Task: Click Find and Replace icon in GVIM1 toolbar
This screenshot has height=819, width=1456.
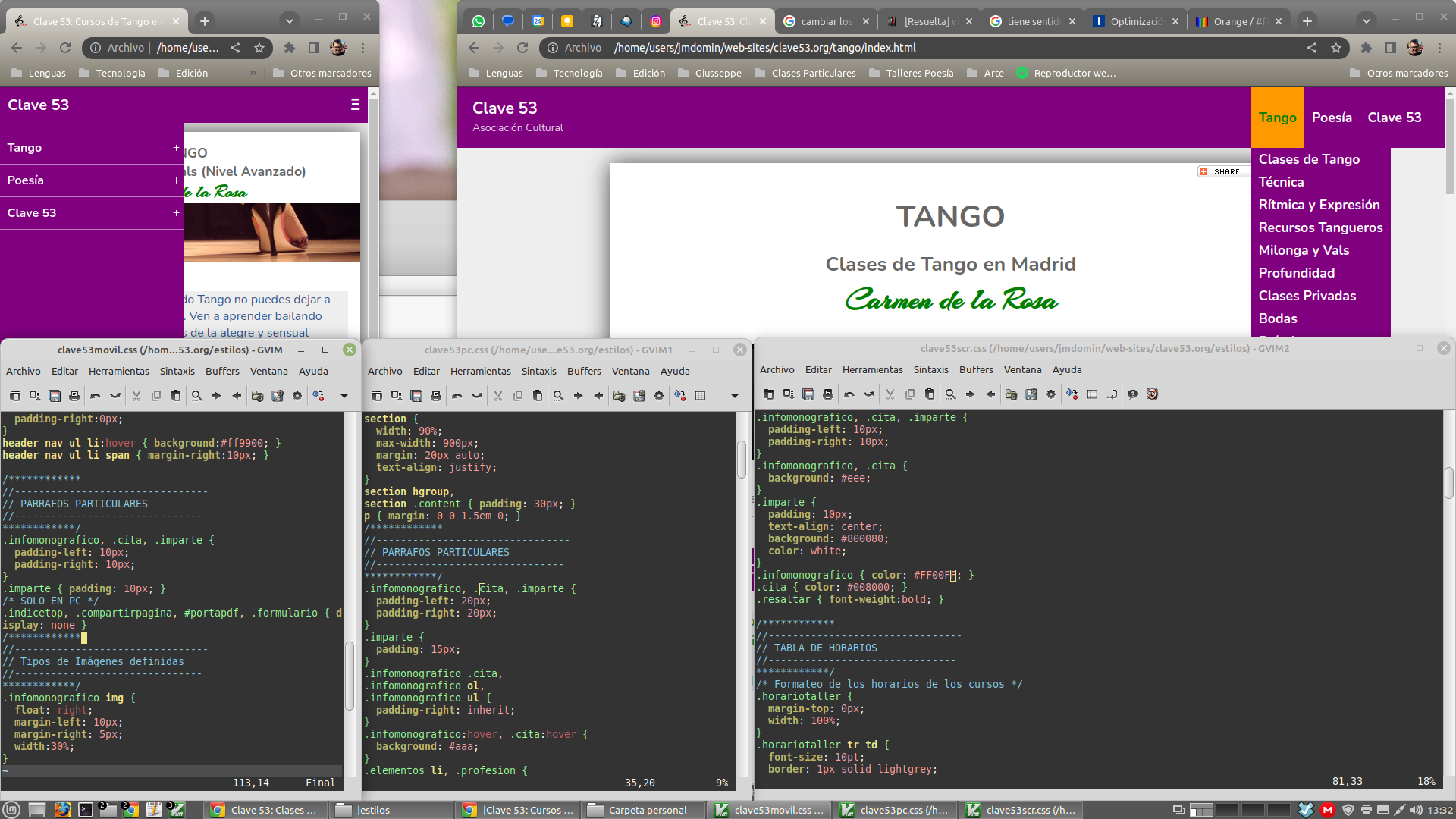Action: [558, 396]
